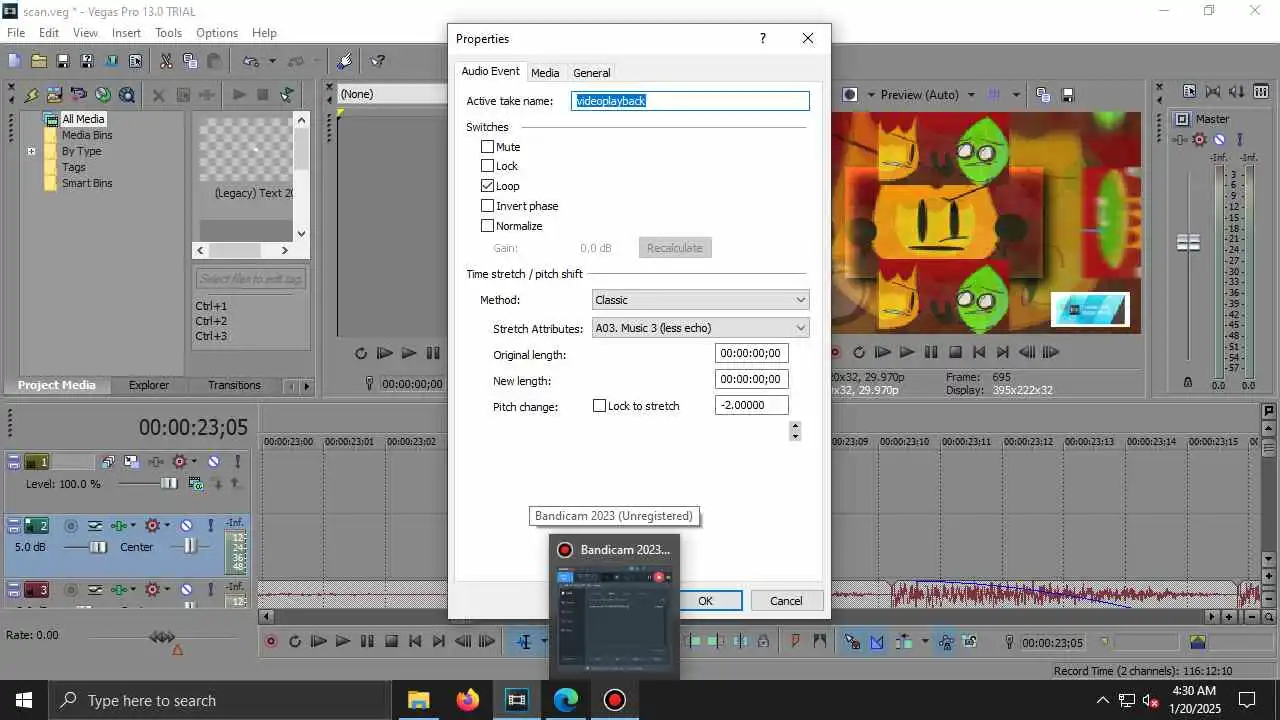Click the Rate scrub slider handle

[x=162, y=637]
